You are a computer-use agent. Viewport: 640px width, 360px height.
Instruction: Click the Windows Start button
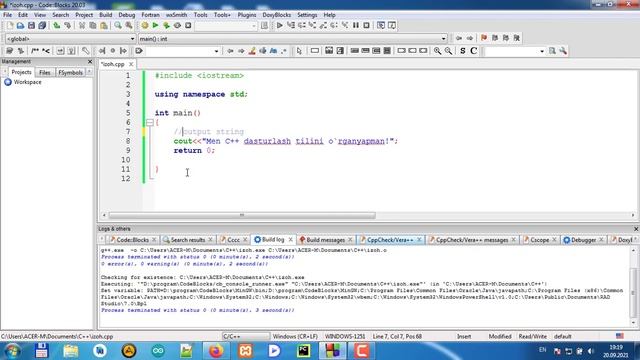click(12, 351)
